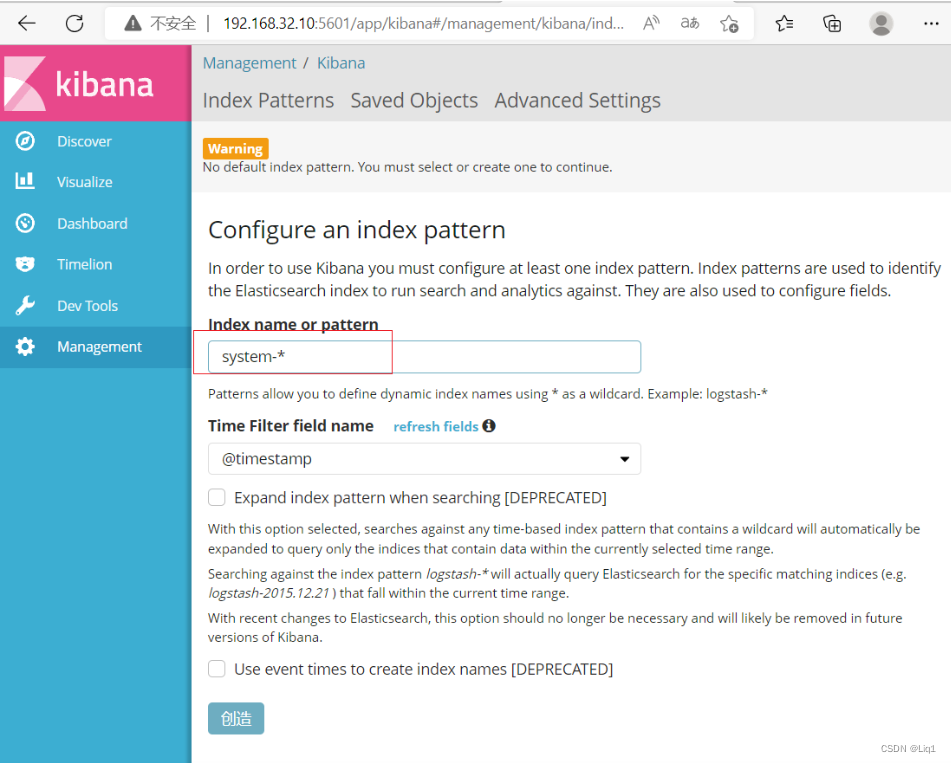Screen dimensions: 951x763
Task: Click the Kibana breadcrumb link
Action: [x=341, y=63]
